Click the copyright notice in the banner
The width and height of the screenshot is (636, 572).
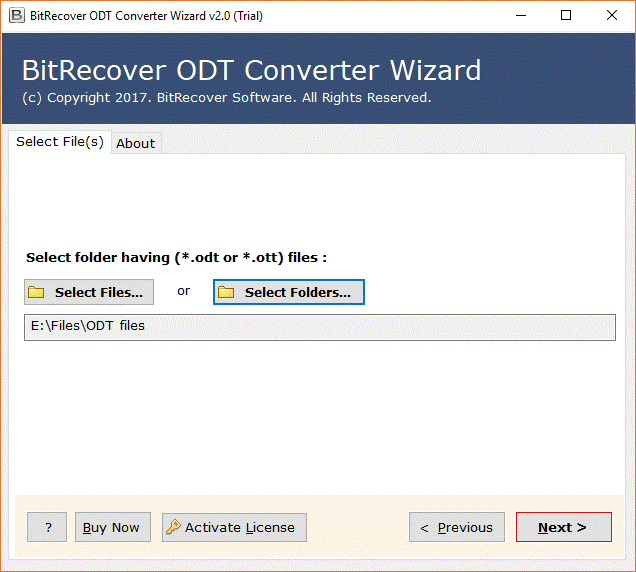pyautogui.click(x=226, y=98)
